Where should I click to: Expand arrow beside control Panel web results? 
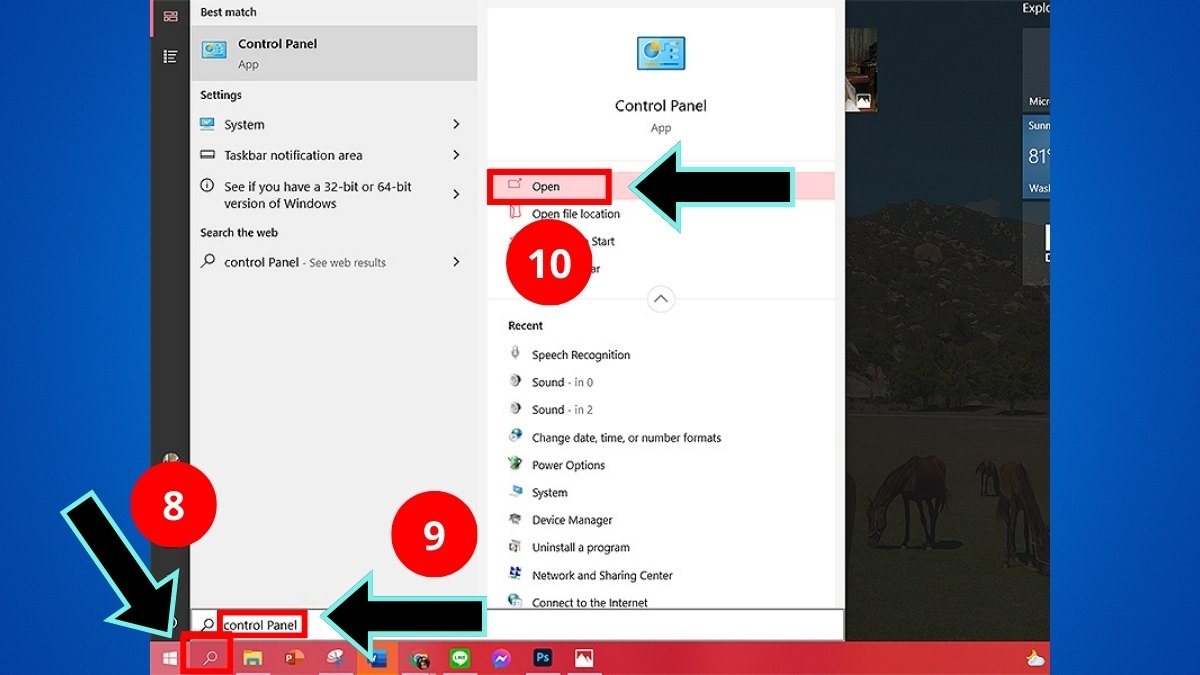point(456,262)
